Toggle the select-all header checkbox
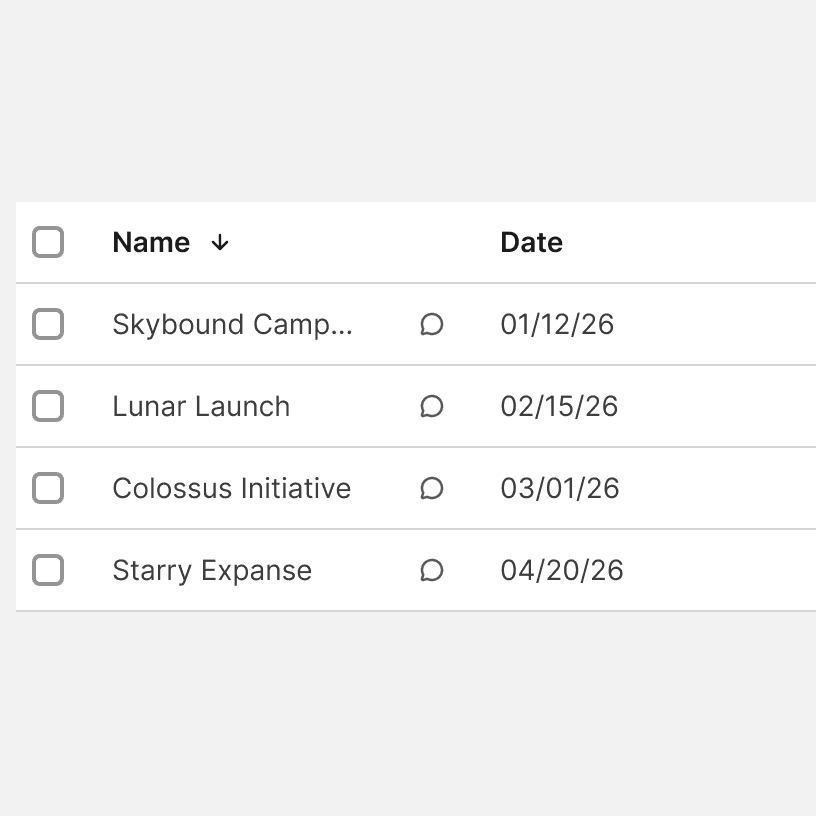The image size is (816, 816). (48, 243)
